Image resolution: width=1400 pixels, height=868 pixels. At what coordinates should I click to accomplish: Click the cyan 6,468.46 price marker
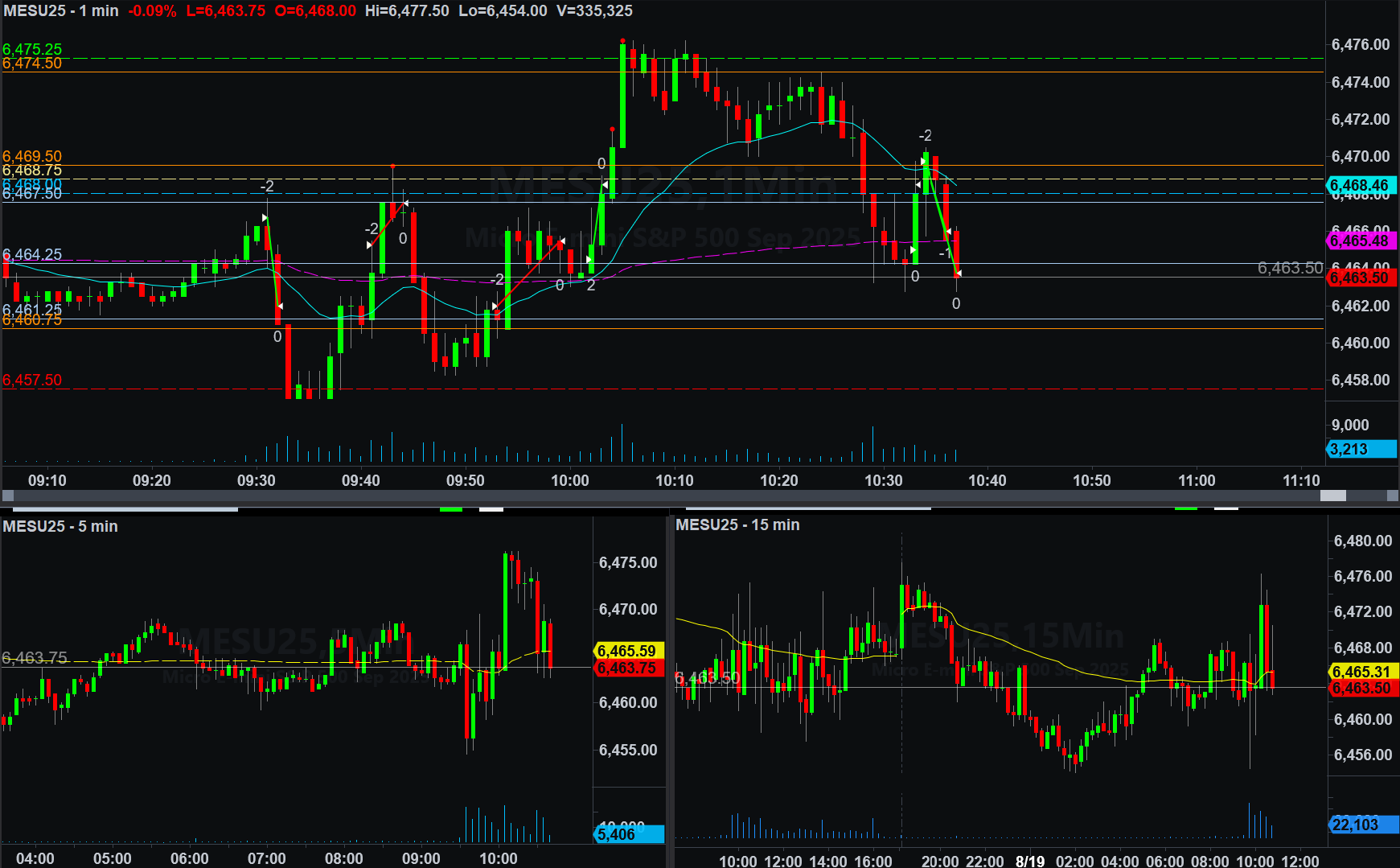1361,186
